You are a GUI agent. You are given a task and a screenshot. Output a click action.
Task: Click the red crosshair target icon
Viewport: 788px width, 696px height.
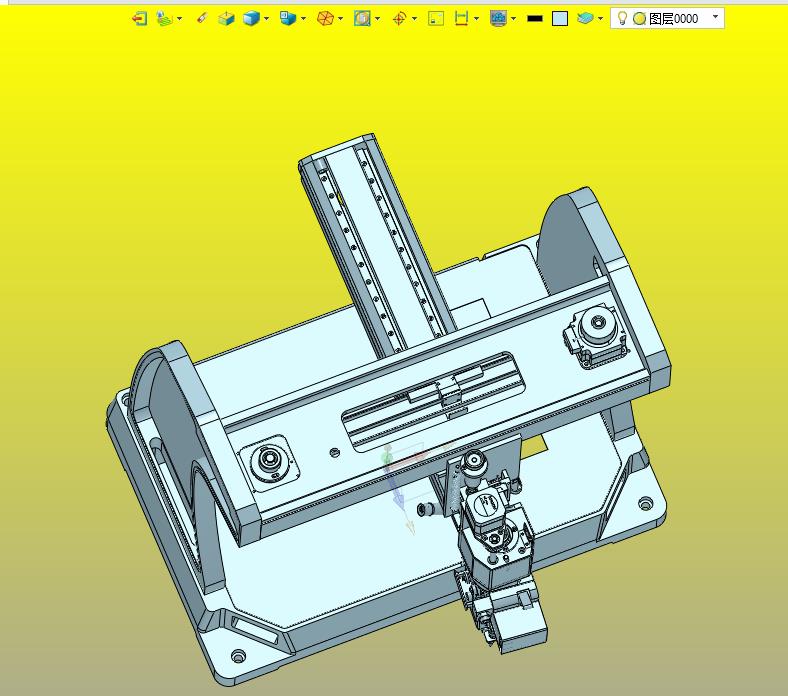[x=399, y=19]
